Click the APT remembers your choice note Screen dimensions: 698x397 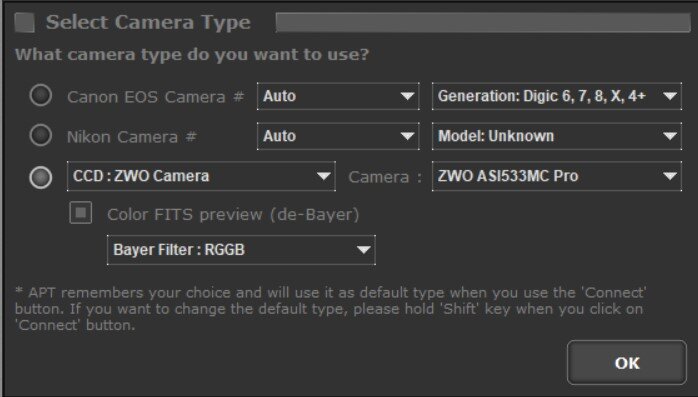331,309
